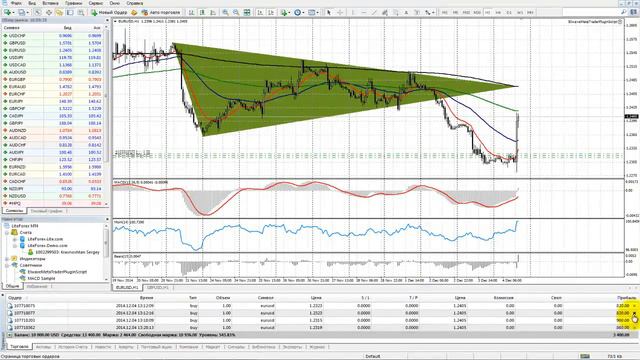The height and width of the screenshot is (360, 640).
Task: Expand the Indicators node in Navigator
Action: click(7, 258)
